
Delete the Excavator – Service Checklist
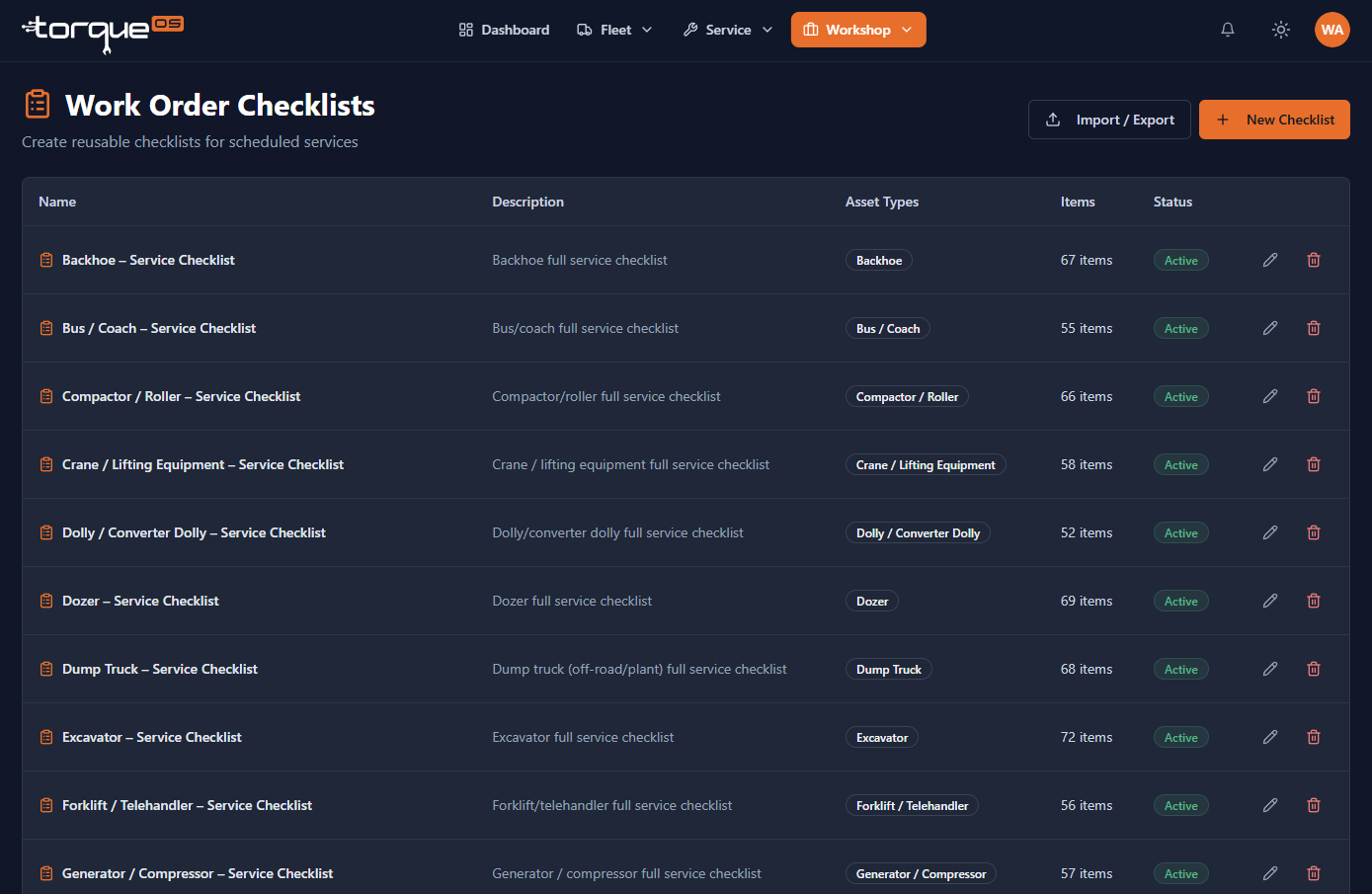(1314, 737)
